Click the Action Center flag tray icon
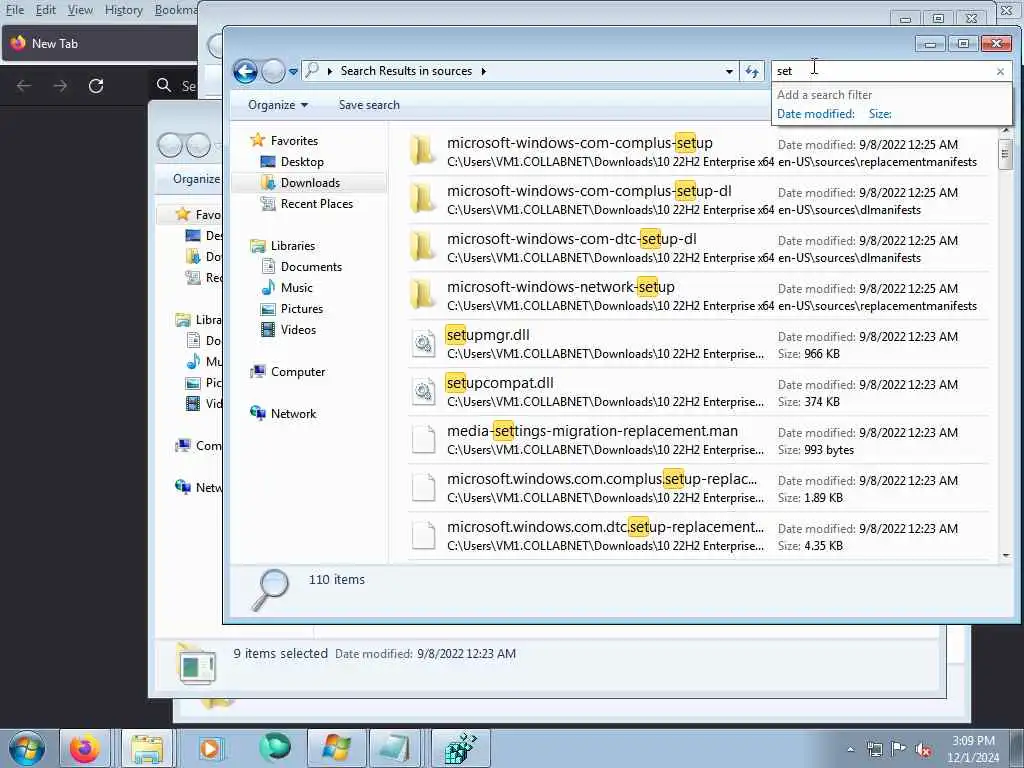This screenshot has width=1024, height=768. click(x=899, y=749)
